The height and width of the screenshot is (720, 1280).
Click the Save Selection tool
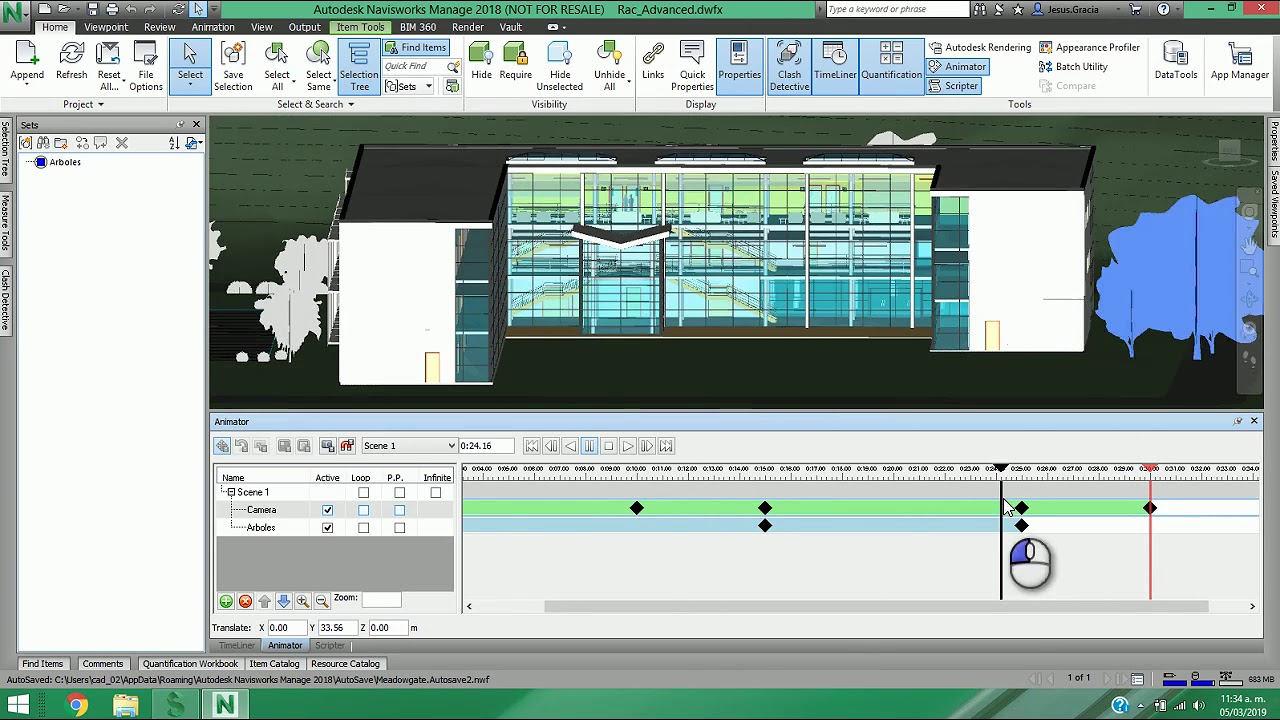233,67
